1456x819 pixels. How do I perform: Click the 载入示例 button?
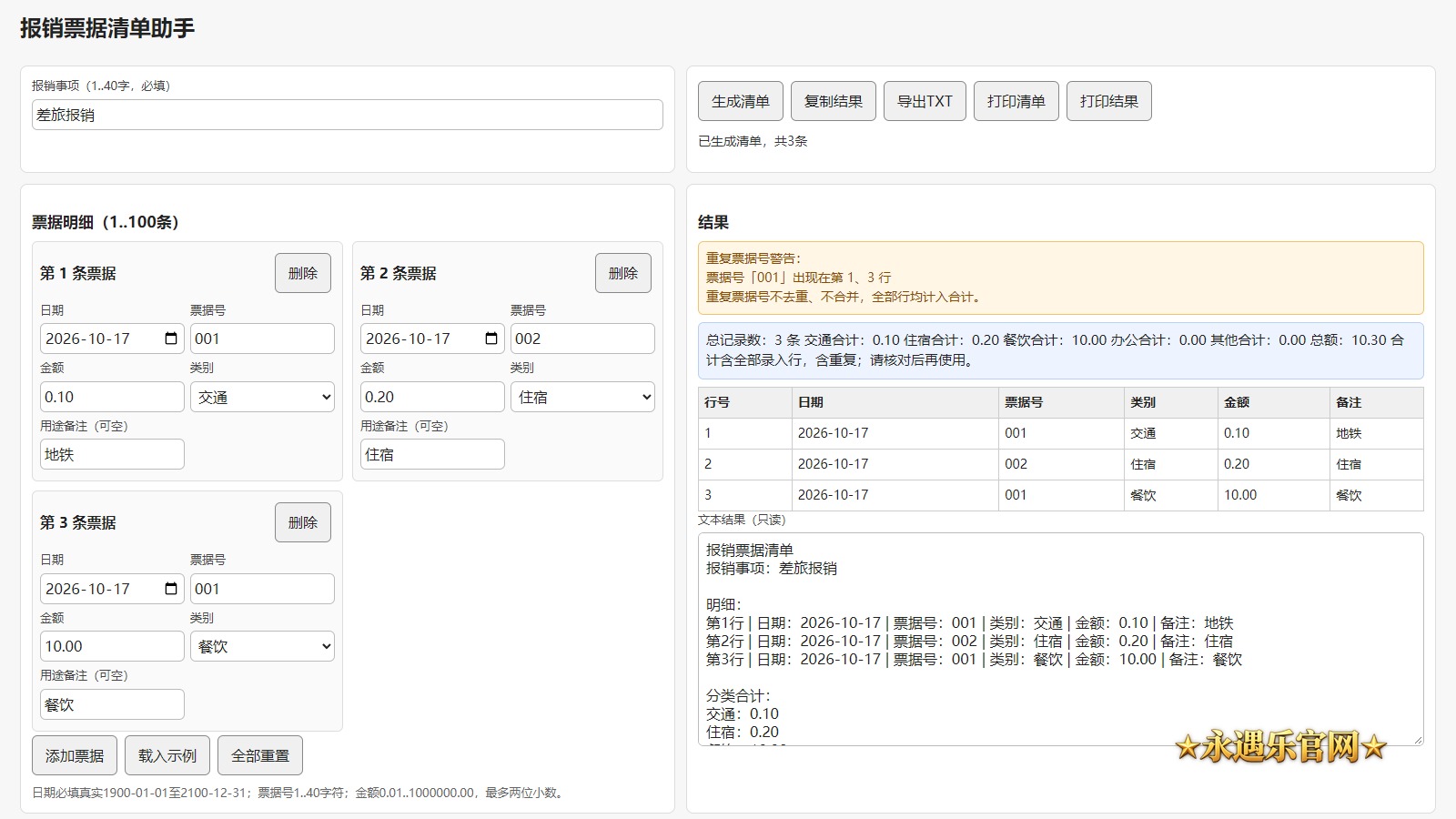(x=167, y=755)
